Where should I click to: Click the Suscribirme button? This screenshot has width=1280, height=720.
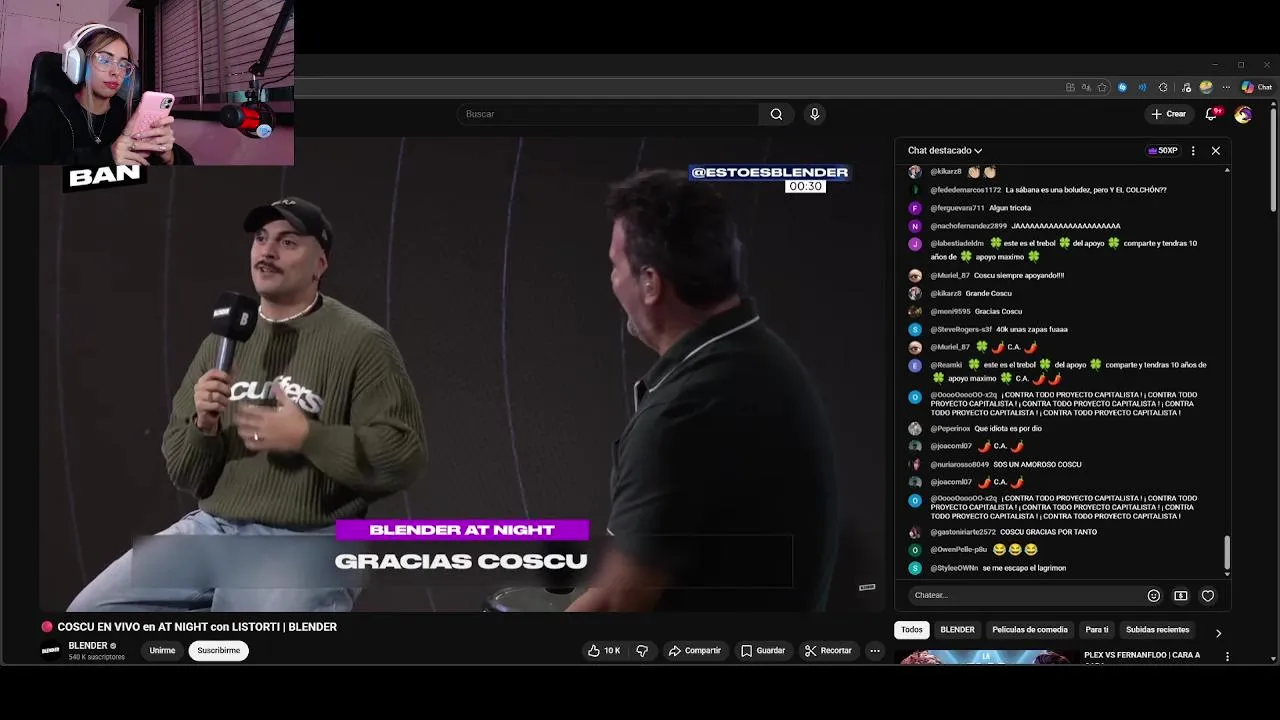coord(218,651)
